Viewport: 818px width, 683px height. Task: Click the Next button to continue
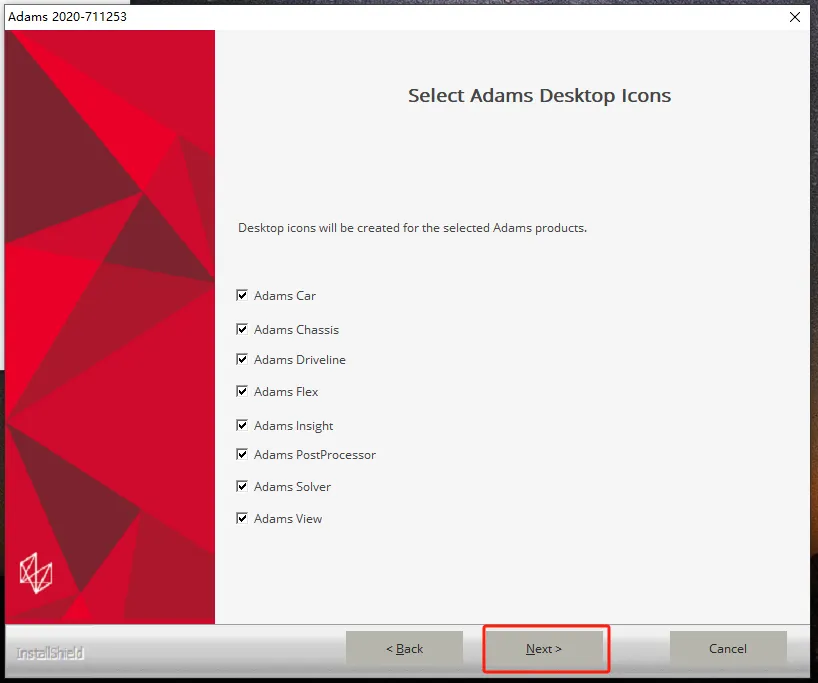click(x=544, y=649)
